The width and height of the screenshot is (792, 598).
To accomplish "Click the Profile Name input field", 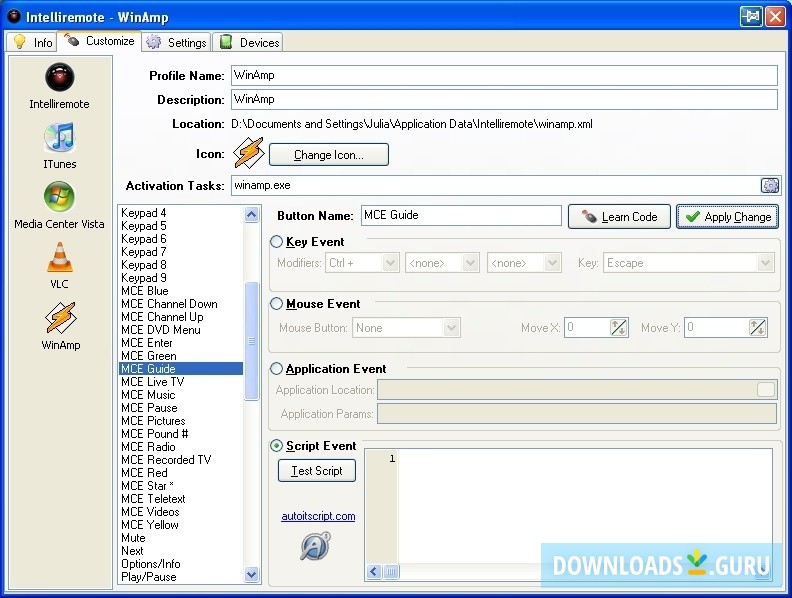I will point(504,75).
